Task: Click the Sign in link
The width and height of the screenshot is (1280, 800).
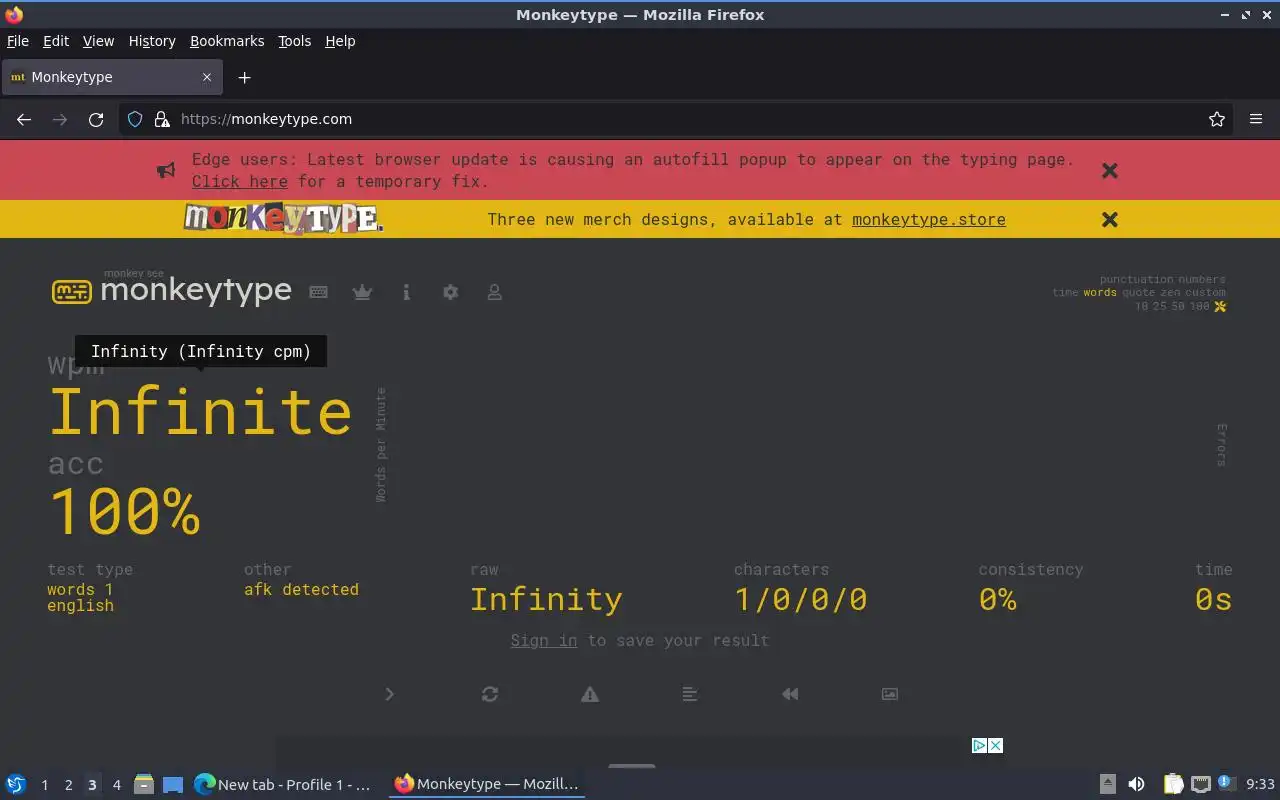Action: point(544,640)
